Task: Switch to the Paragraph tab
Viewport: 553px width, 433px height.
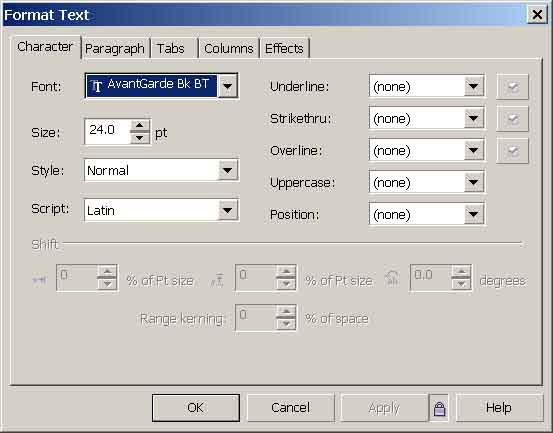Action: (115, 48)
